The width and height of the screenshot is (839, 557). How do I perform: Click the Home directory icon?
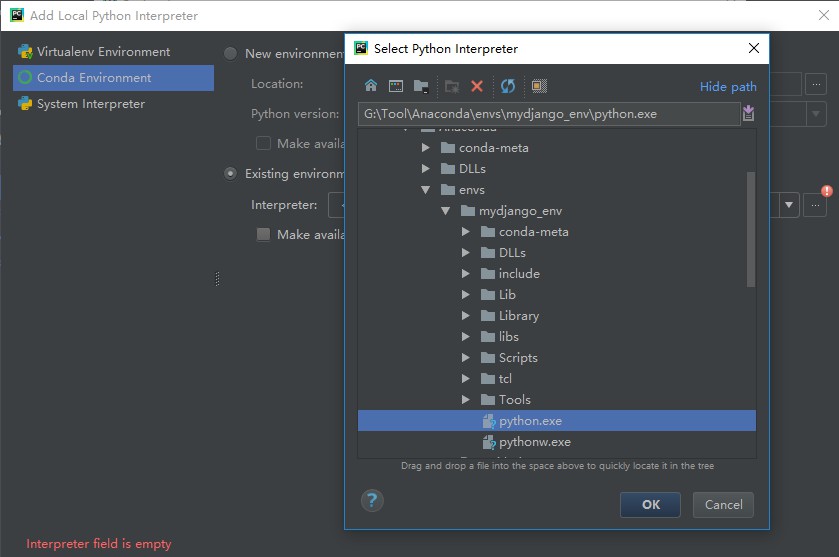[x=371, y=87]
